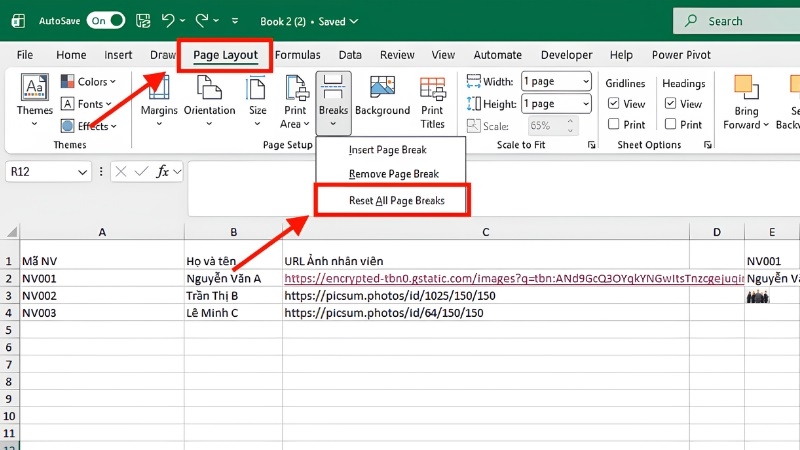
Task: Switch to the Formulas tab
Action: (297, 55)
